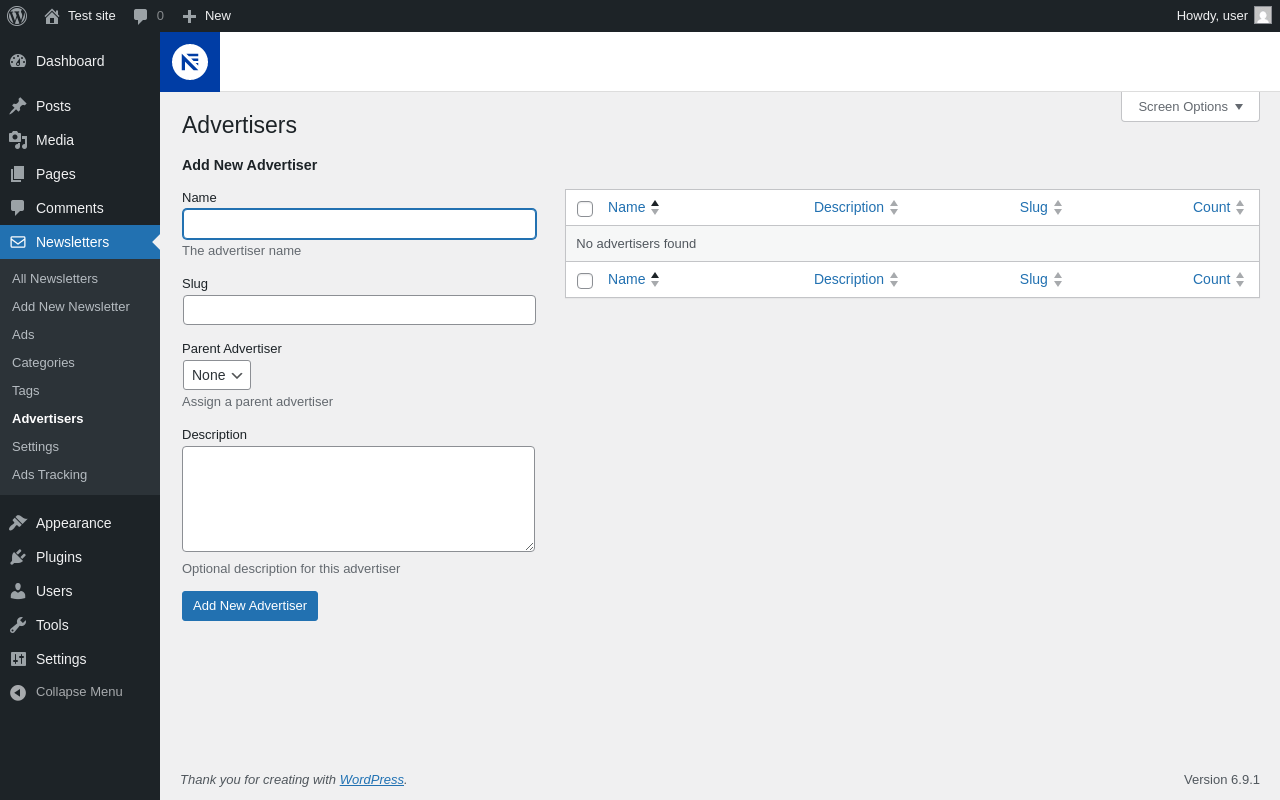Viewport: 1280px width, 800px height.
Task: Focus the Slug input field
Action: (x=359, y=310)
